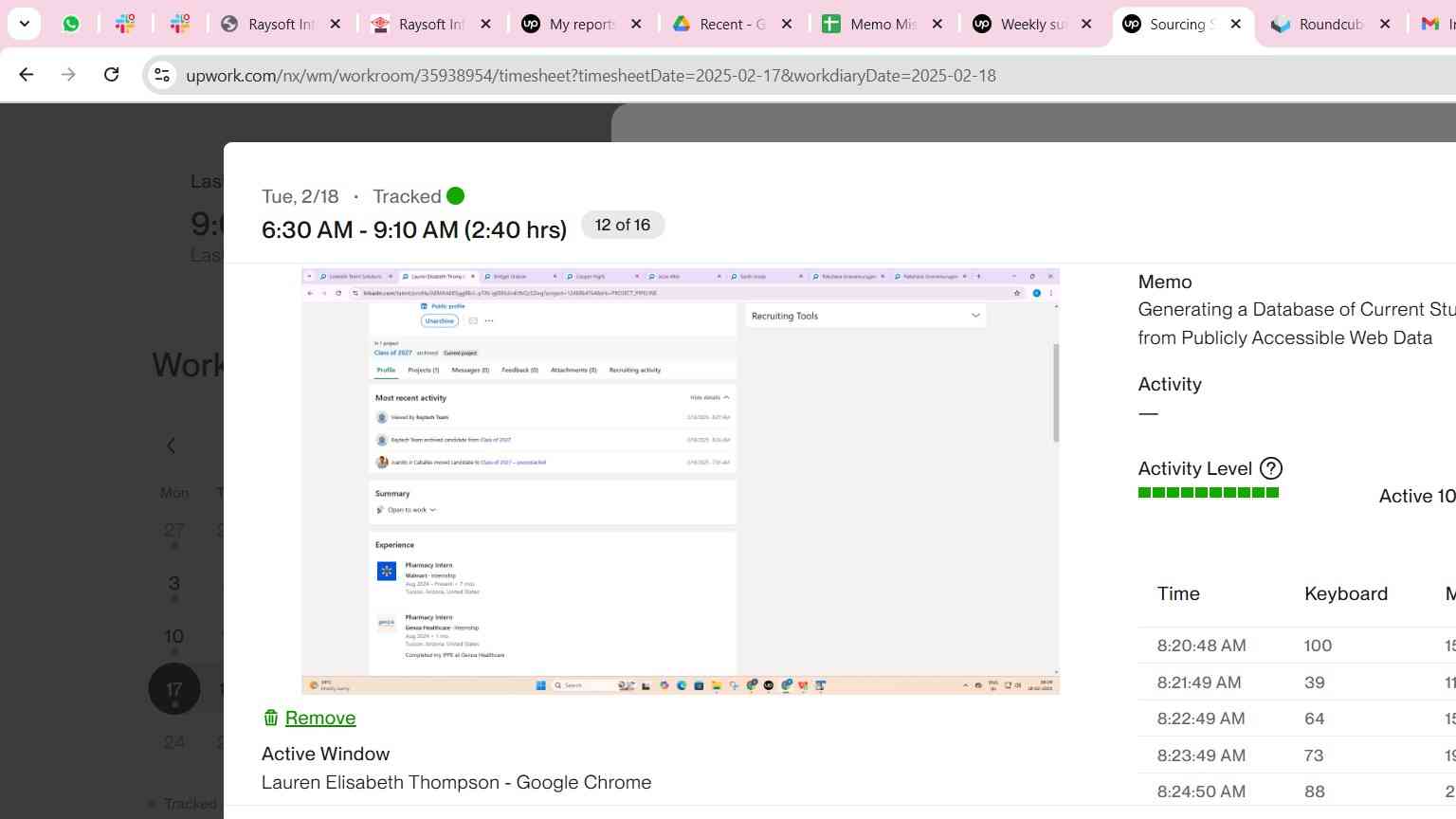Click keyboard value 73 cell

point(1314,755)
